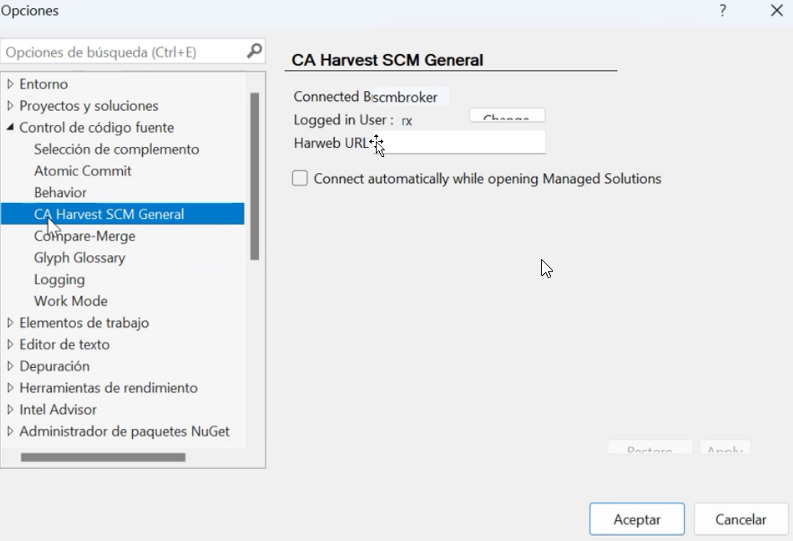Image resolution: width=793 pixels, height=541 pixels.
Task: Select Atomic Commit options page
Action: click(82, 171)
